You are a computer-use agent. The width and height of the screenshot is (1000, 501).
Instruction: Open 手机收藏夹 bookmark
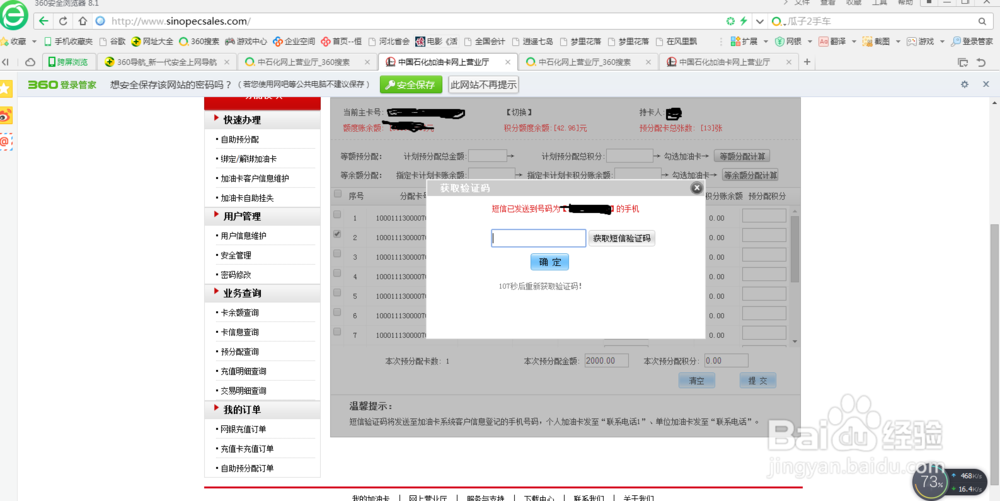(x=69, y=41)
